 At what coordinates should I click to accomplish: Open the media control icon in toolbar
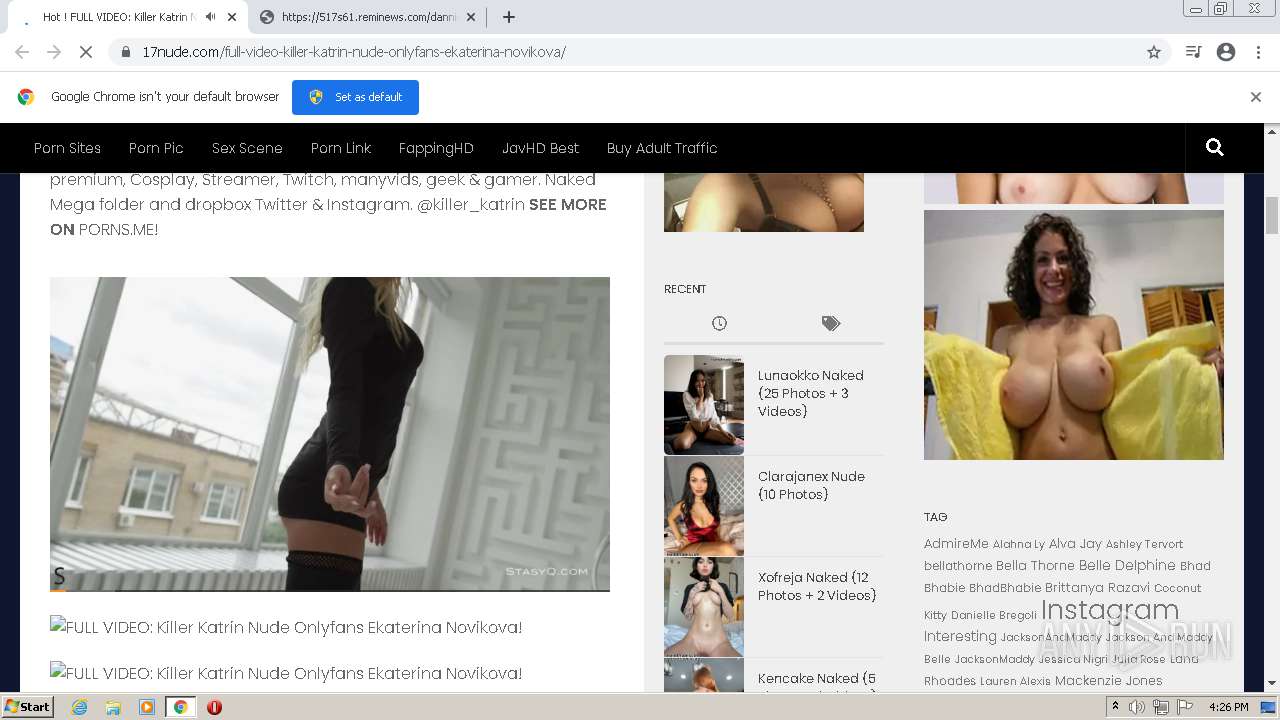click(x=1193, y=52)
